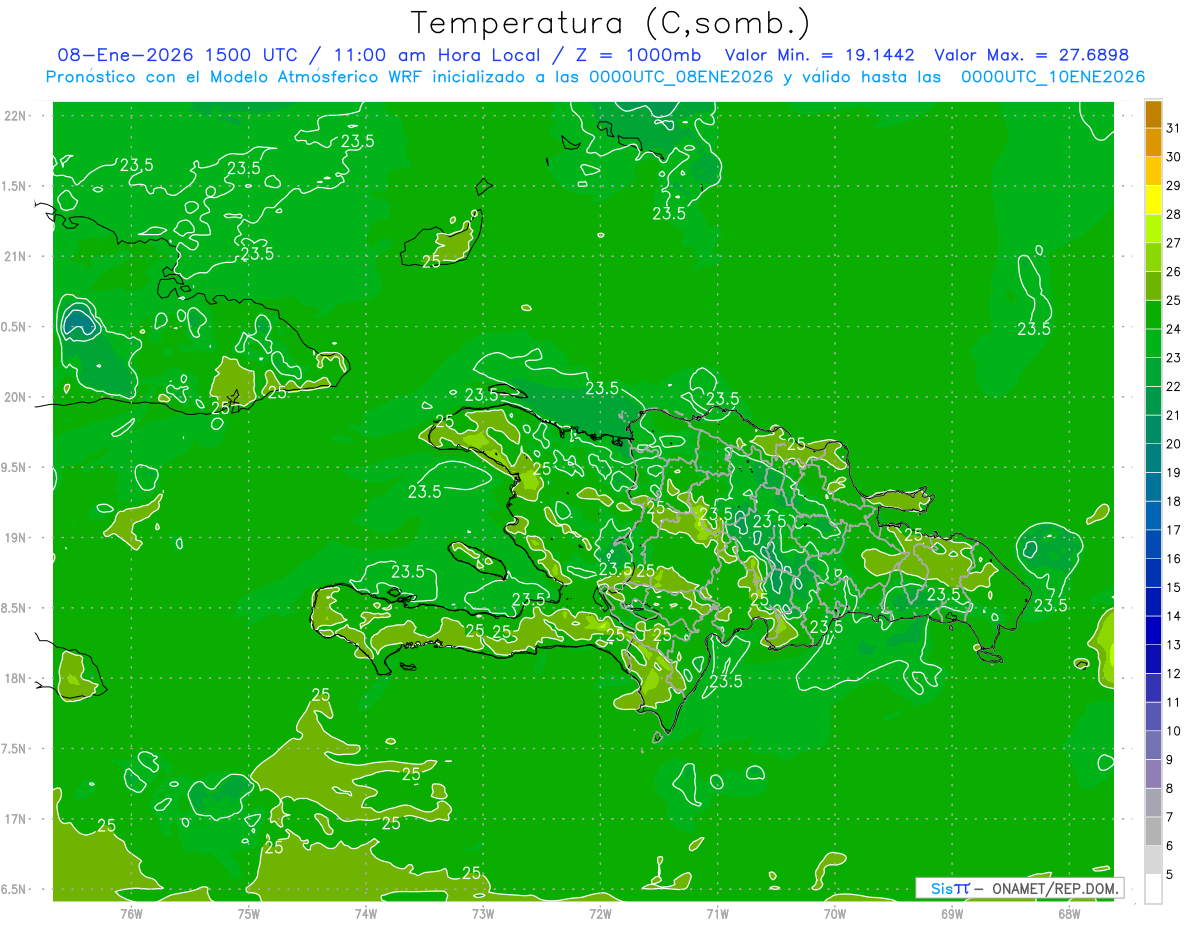Click the 20N latitude axis label
Screen dimensions: 1200x927
coord(15,397)
